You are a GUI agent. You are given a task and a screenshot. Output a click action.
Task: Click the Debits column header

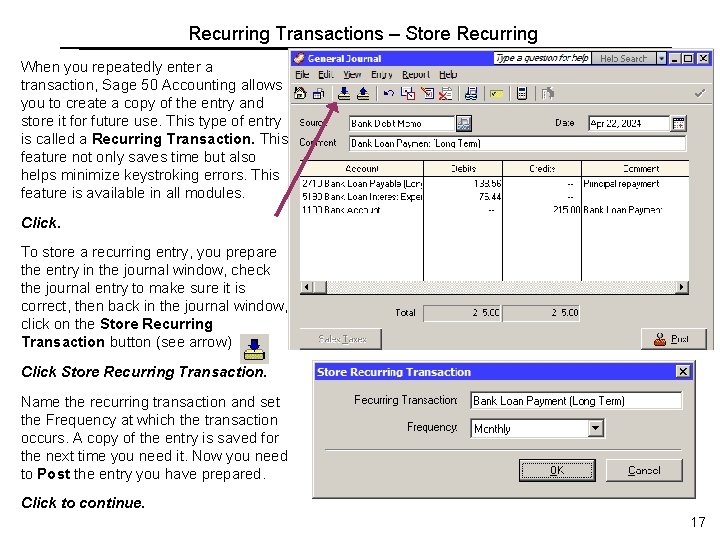point(463,169)
